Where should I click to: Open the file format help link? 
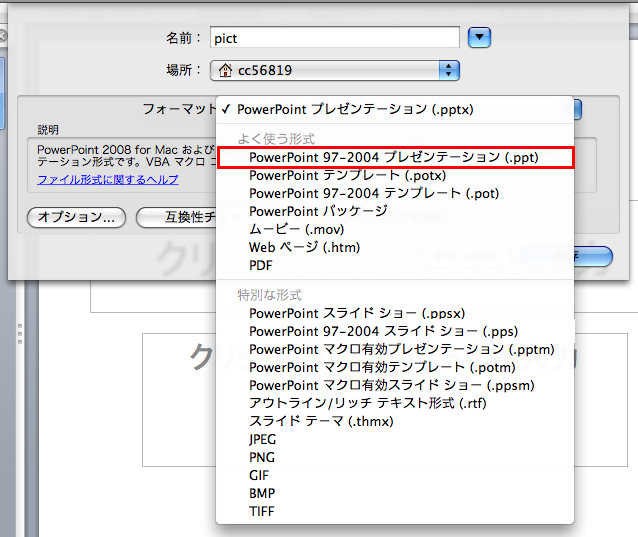point(108,180)
